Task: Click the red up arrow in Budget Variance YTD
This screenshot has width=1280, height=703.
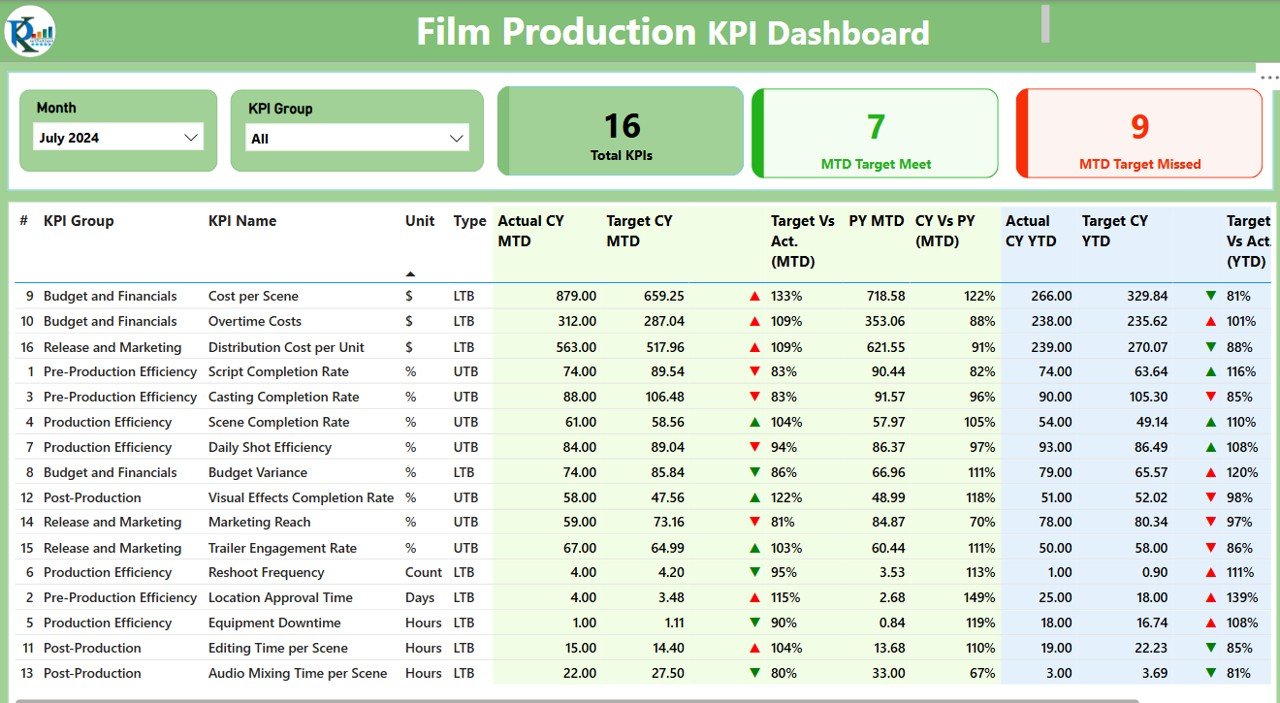Action: (x=1211, y=472)
